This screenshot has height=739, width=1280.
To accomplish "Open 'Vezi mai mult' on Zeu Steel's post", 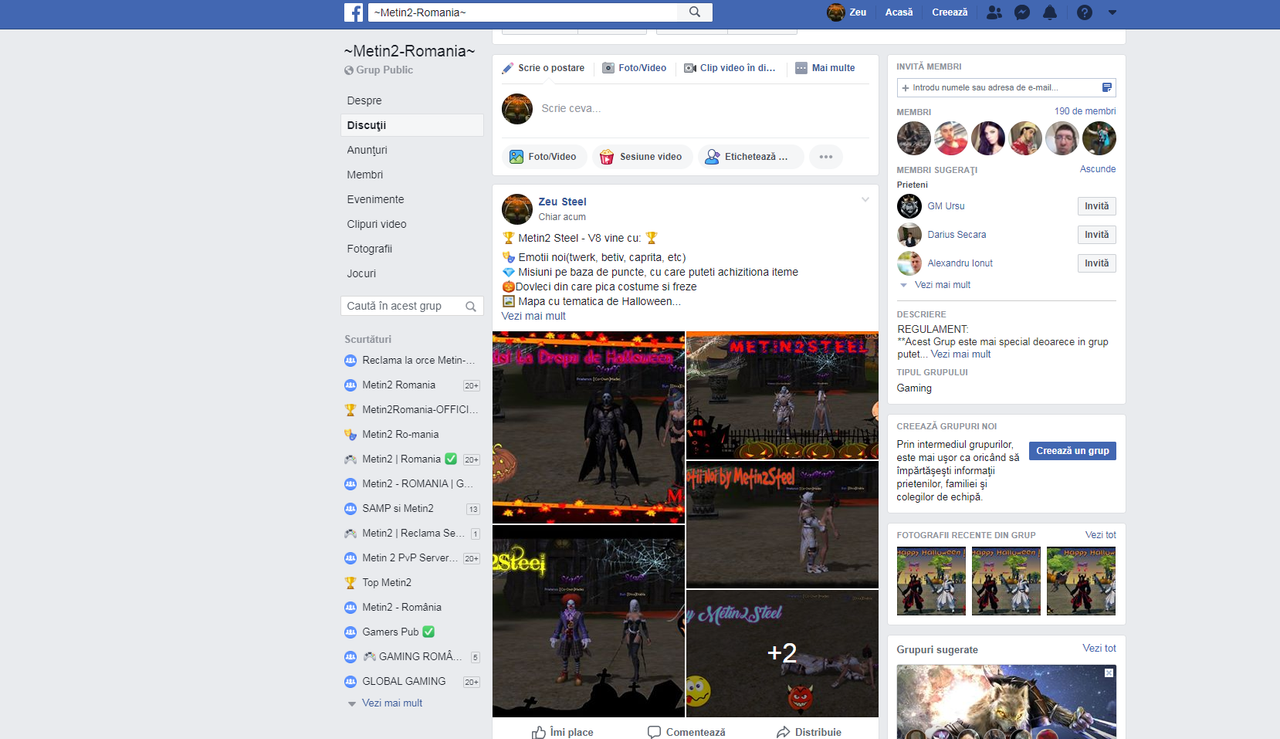I will pos(533,314).
